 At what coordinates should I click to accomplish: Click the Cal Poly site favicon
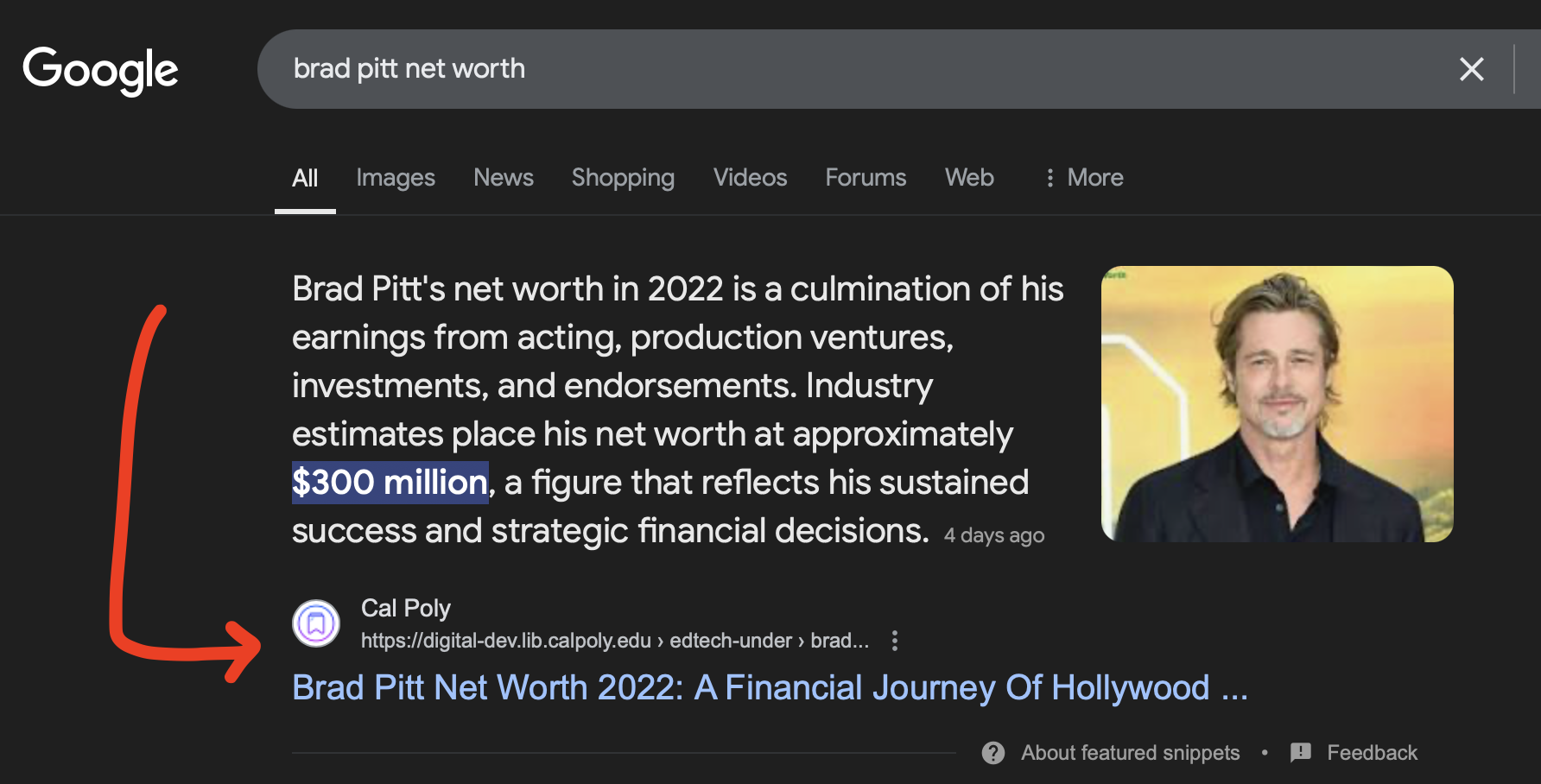pos(316,623)
